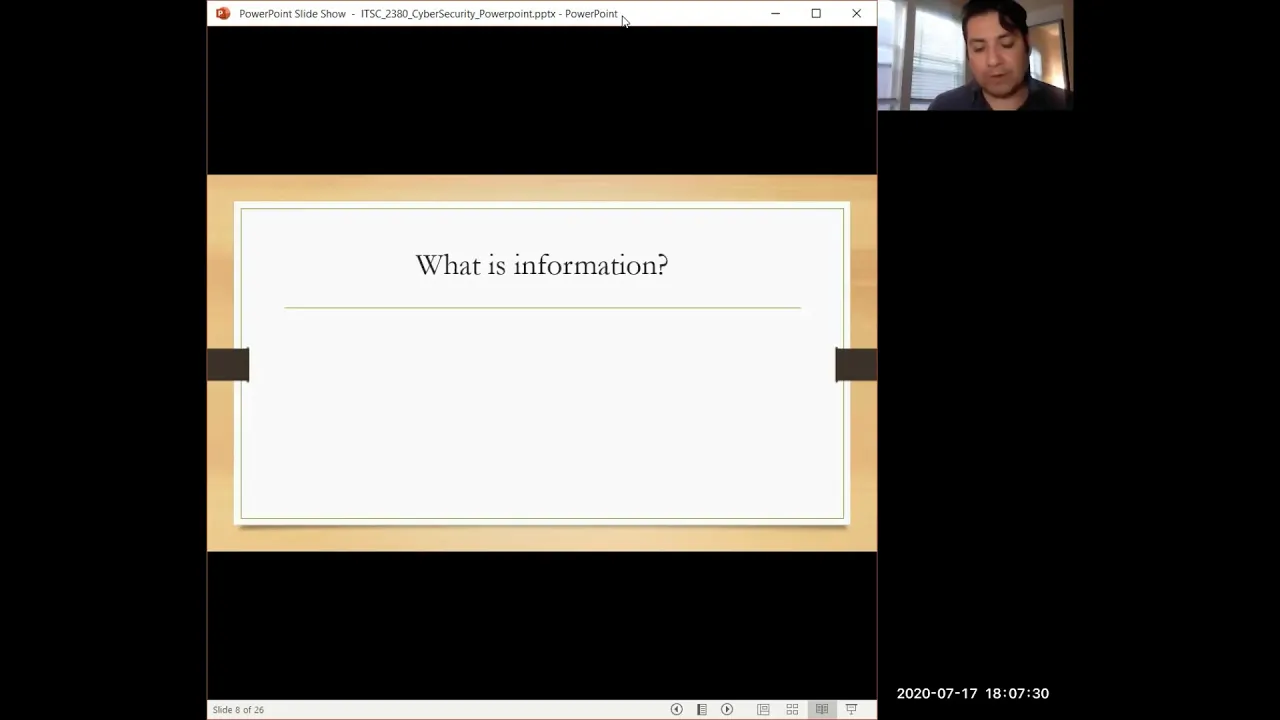Switch to Normal view
Image resolution: width=1280 pixels, height=720 pixels.
(x=763, y=709)
